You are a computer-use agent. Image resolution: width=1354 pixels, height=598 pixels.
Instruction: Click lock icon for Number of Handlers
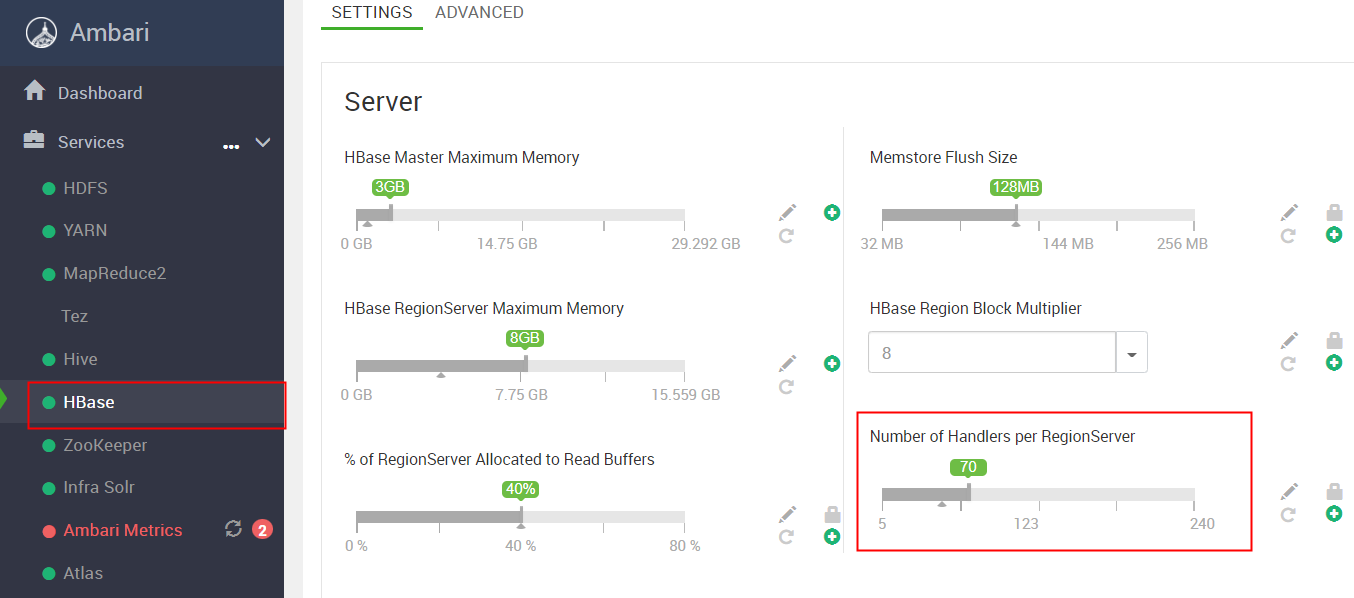click(x=1334, y=491)
